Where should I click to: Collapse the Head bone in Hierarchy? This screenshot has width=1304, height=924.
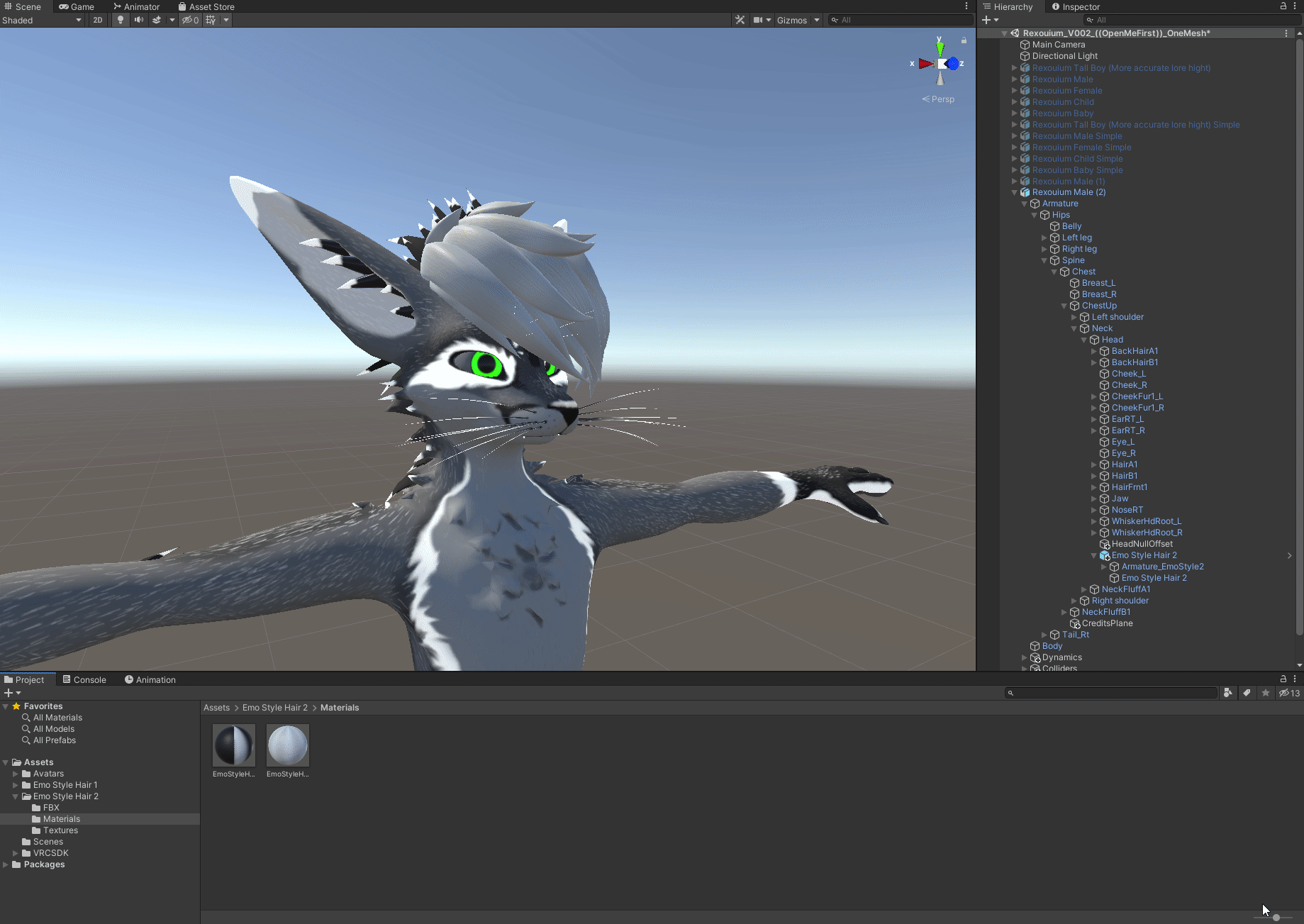pyautogui.click(x=1083, y=340)
